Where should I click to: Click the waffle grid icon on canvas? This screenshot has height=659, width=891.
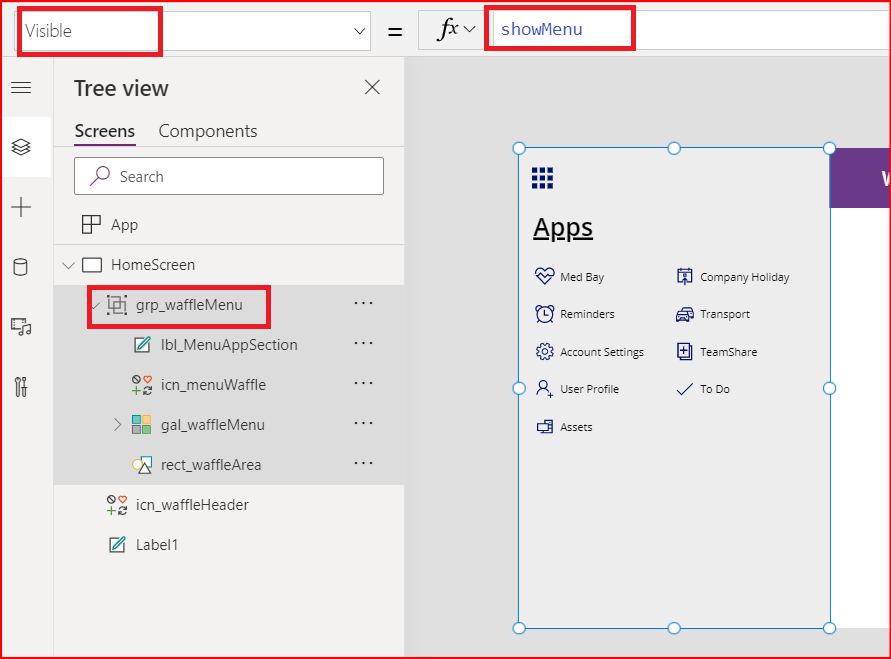[x=542, y=178]
